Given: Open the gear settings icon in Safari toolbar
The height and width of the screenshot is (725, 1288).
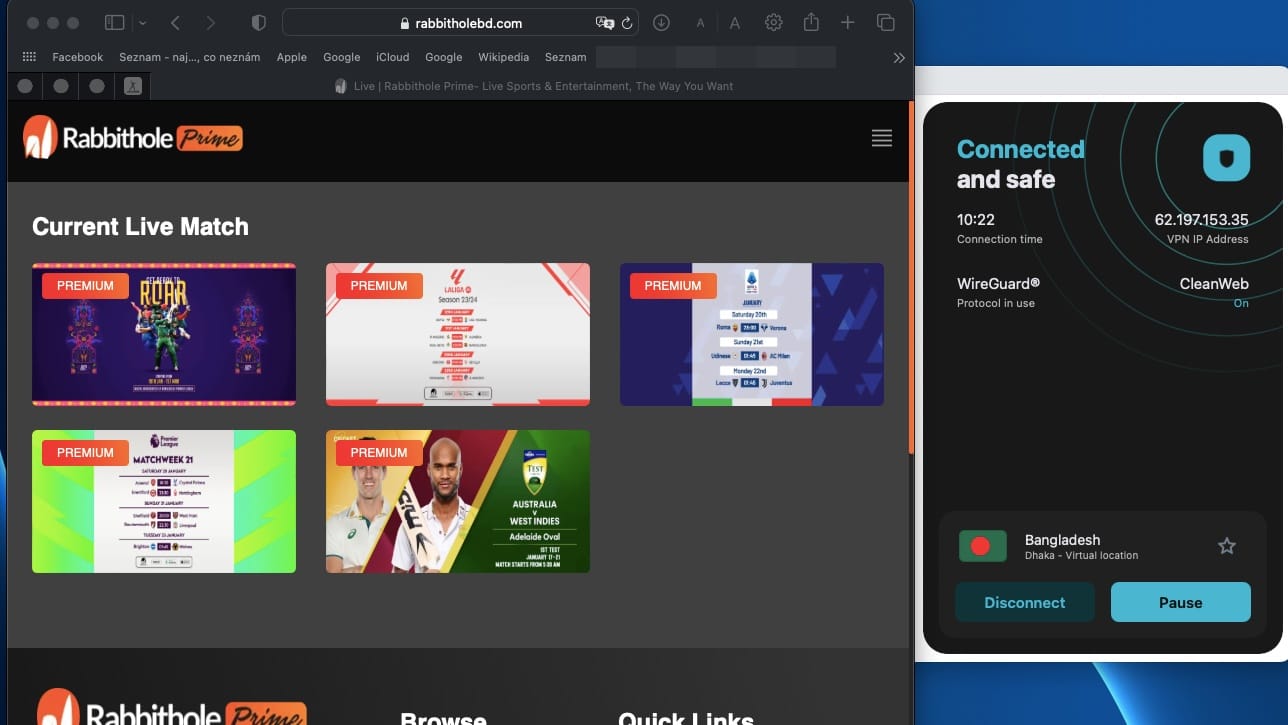Looking at the screenshot, I should [x=773, y=22].
